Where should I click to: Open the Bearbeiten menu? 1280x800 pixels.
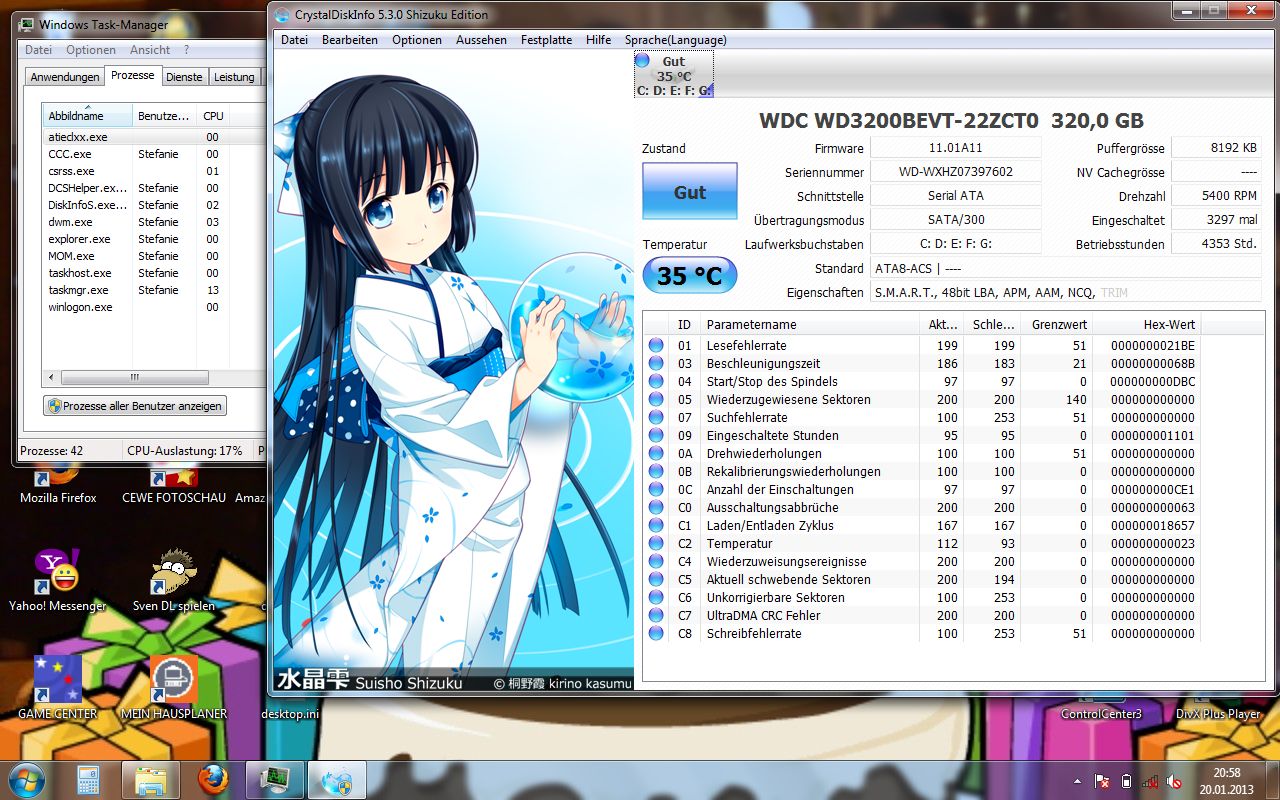[x=350, y=40]
